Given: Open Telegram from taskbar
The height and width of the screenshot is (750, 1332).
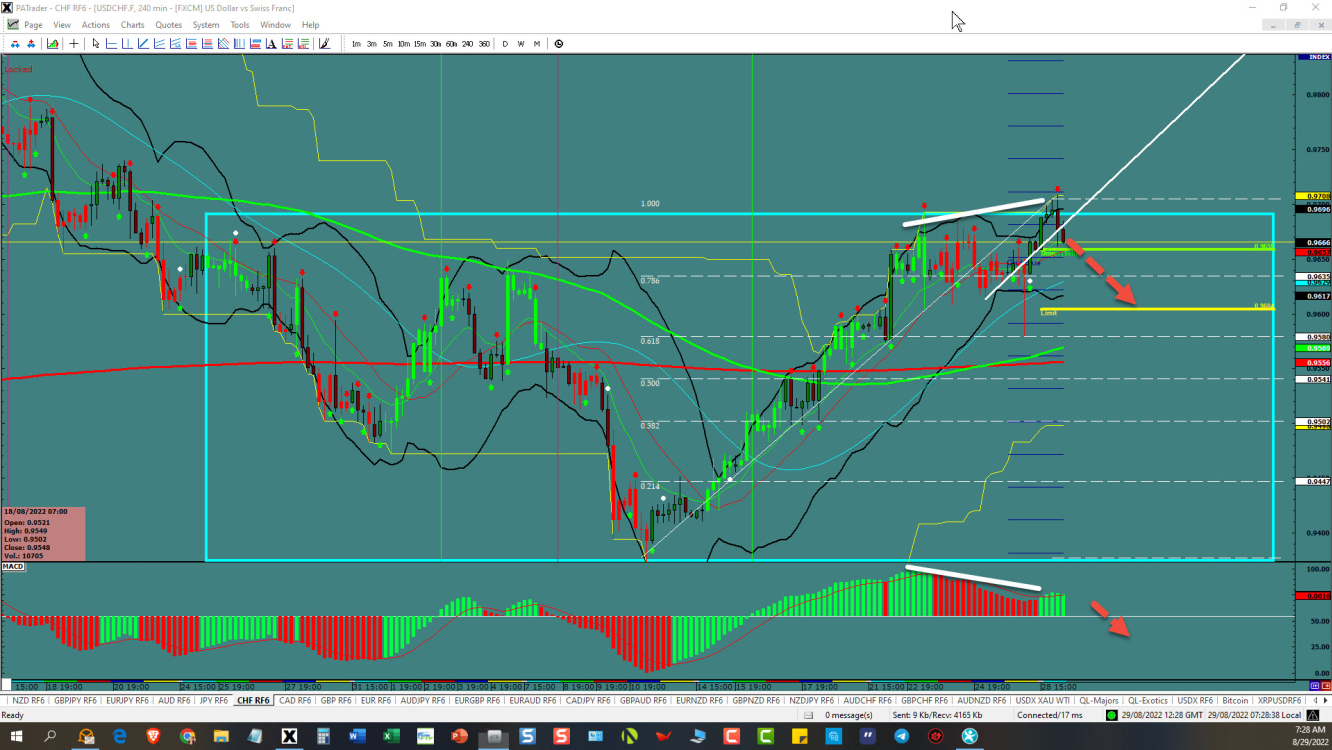Looking at the screenshot, I should (901, 737).
